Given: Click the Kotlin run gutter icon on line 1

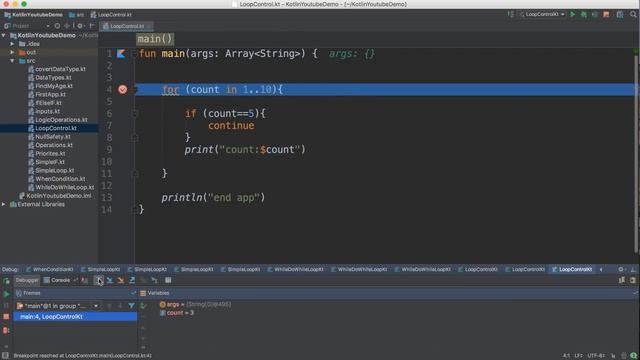Looking at the screenshot, I should pyautogui.click(x=121, y=53).
